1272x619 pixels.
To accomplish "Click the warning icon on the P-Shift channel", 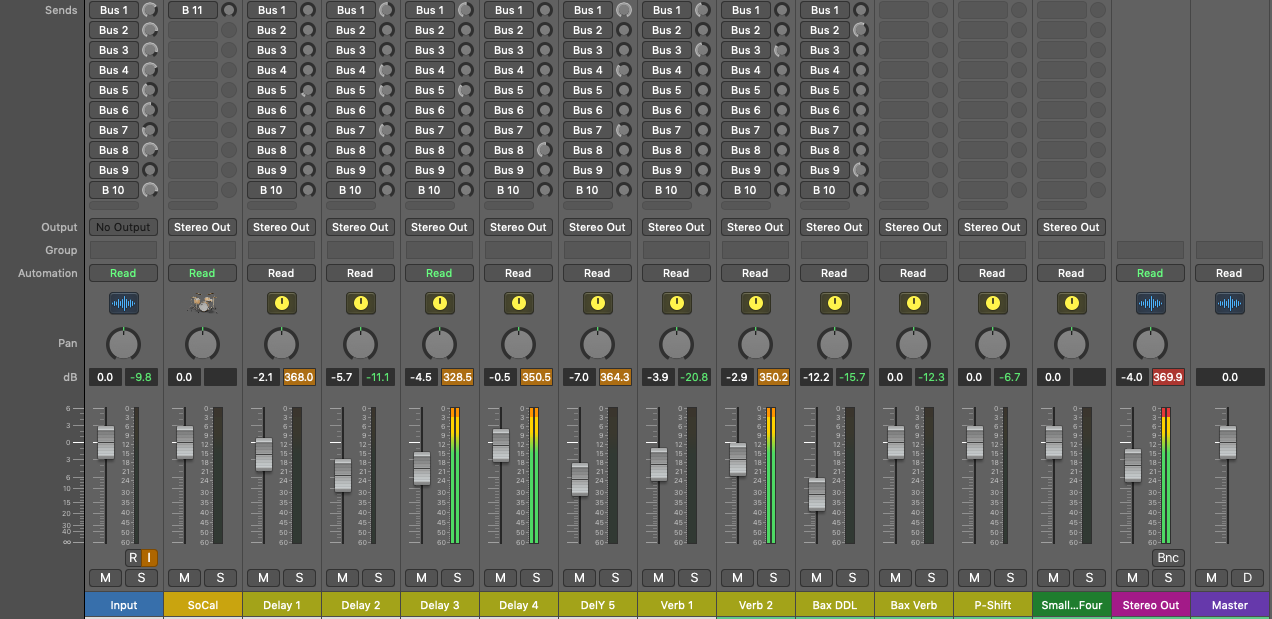I will (x=992, y=303).
